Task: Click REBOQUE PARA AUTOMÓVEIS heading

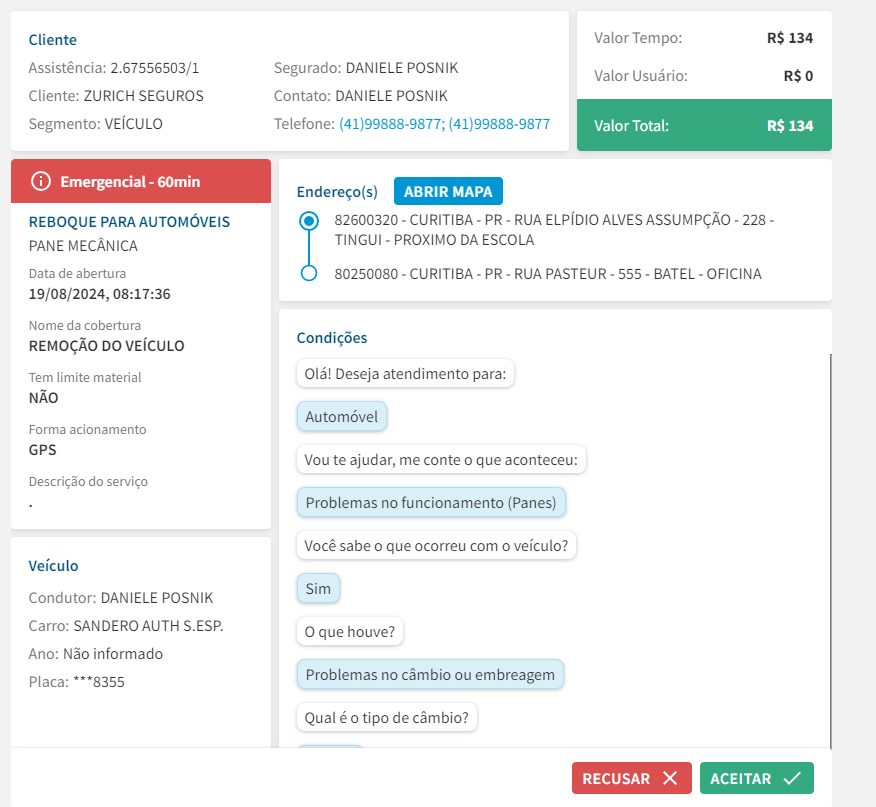Action: (129, 222)
